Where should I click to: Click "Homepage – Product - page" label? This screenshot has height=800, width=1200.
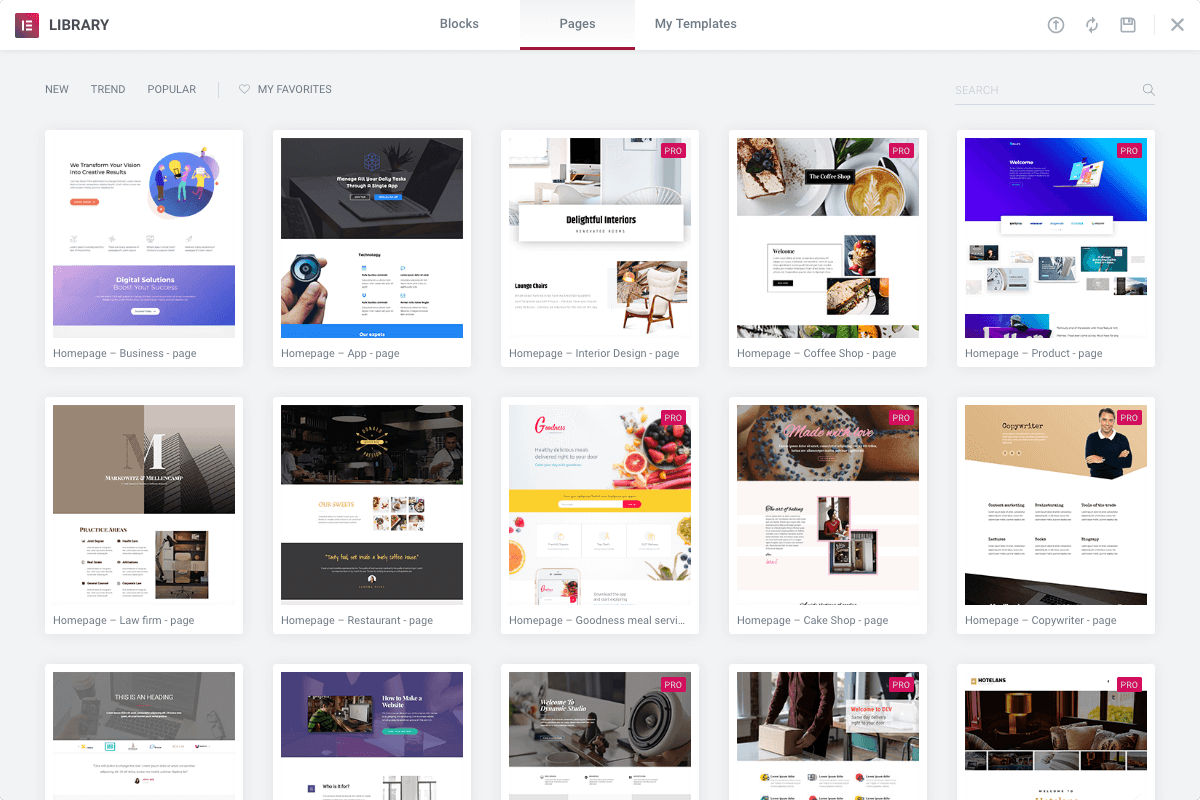coord(1034,353)
